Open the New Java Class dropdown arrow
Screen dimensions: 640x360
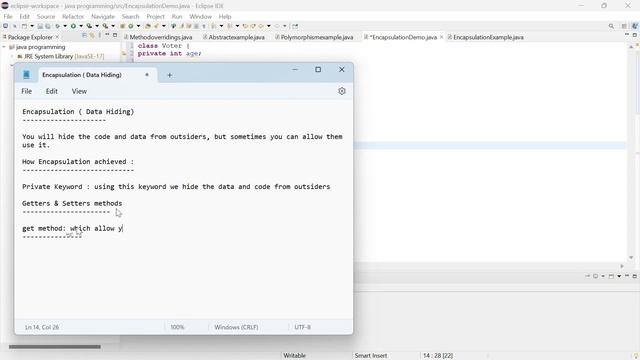138,26
